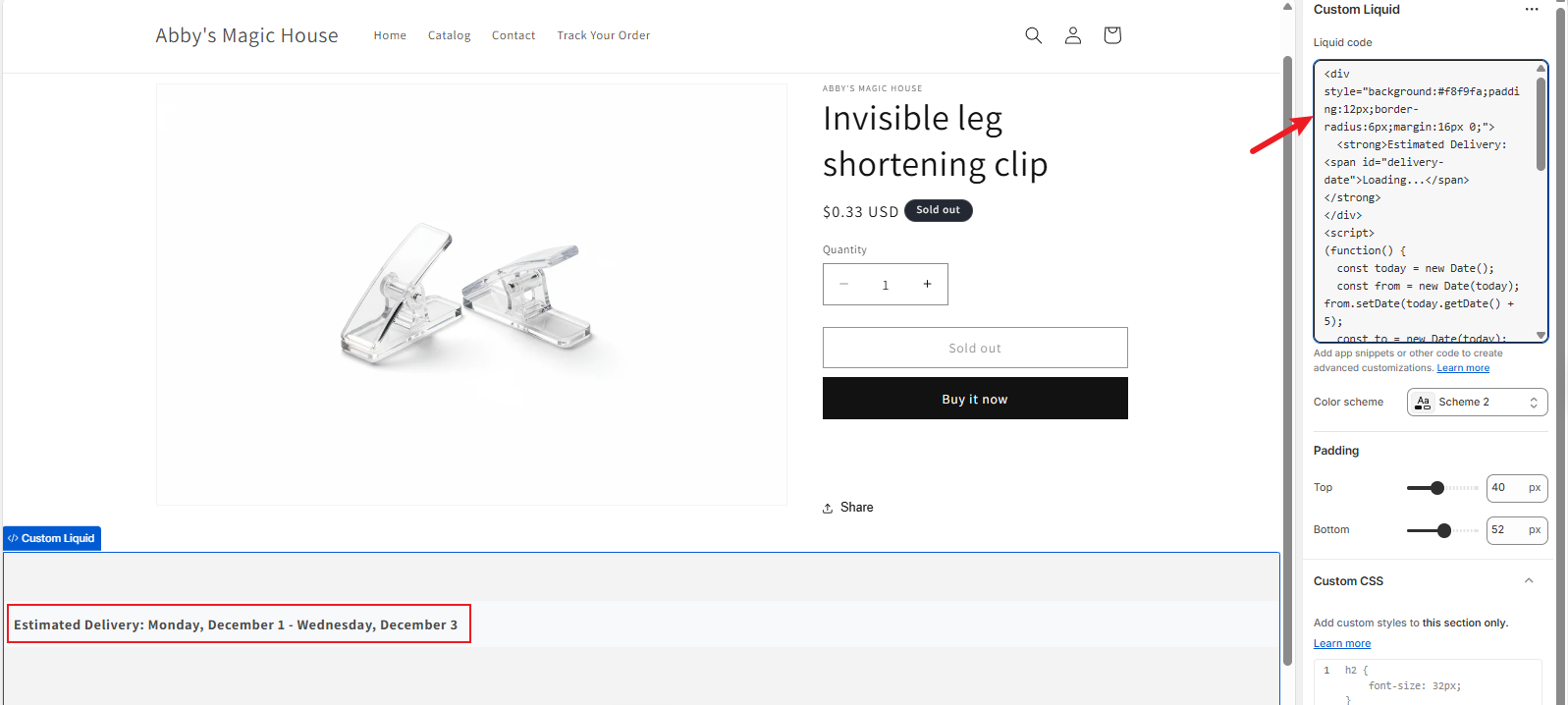Increase quantity with the plus icon
The height and width of the screenshot is (705, 1568).
tap(927, 285)
